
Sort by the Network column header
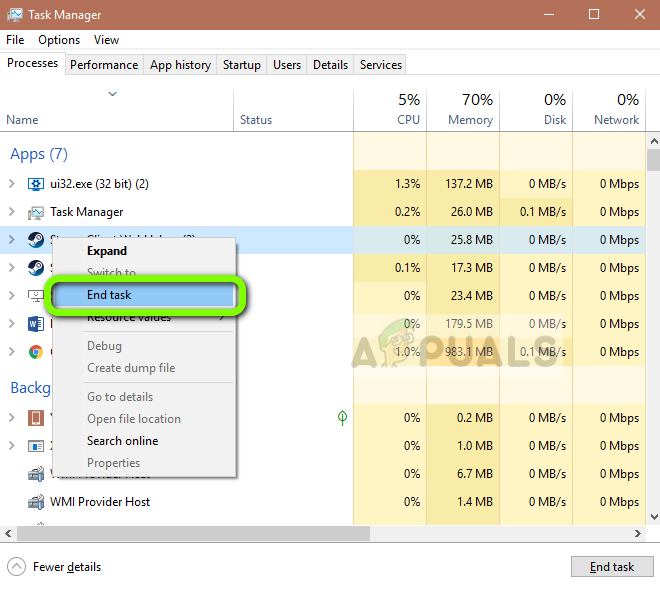[x=609, y=111]
